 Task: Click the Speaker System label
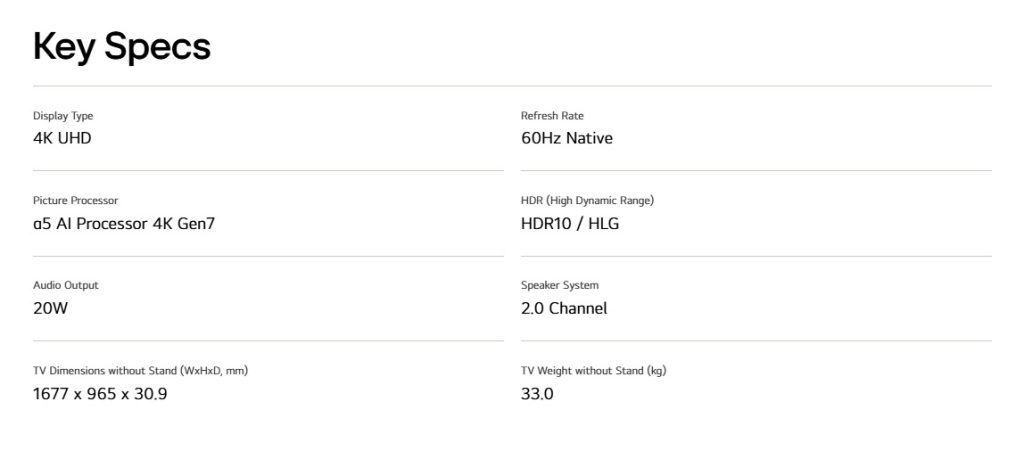560,286
